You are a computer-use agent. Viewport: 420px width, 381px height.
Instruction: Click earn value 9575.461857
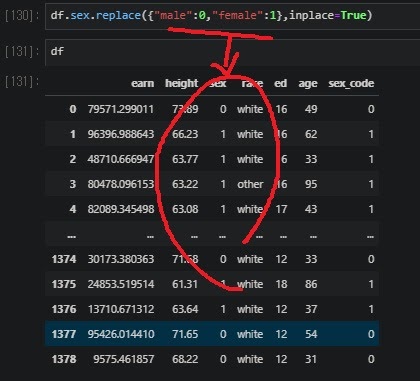coord(124,359)
